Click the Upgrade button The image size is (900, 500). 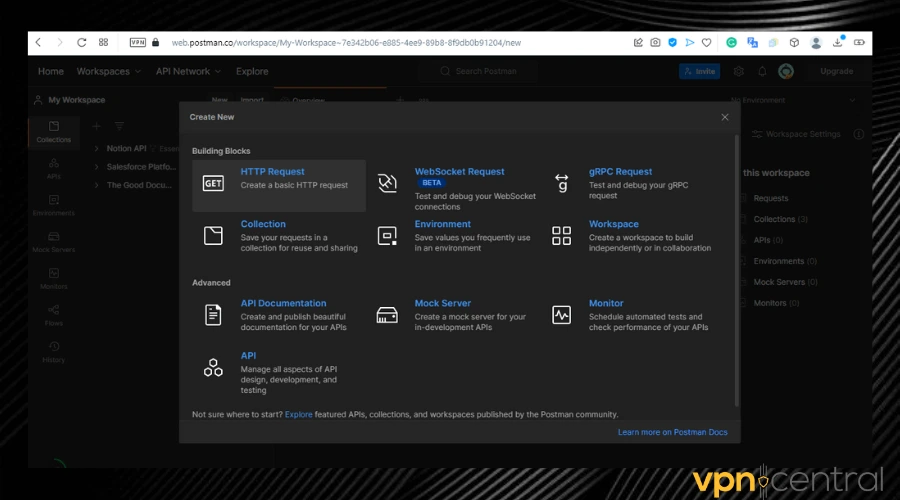click(836, 71)
